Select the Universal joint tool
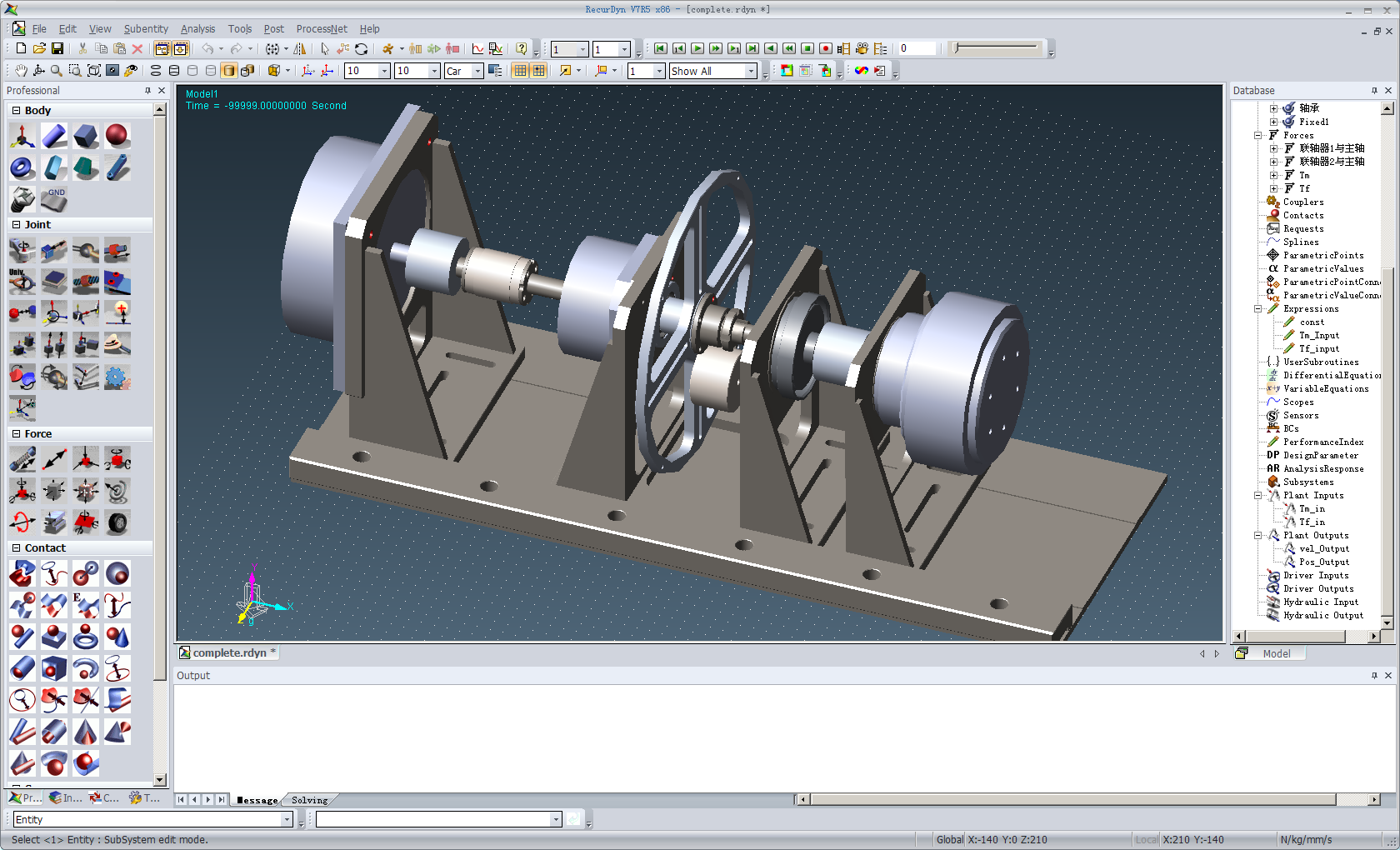This screenshot has height=850, width=1400. 22,281
